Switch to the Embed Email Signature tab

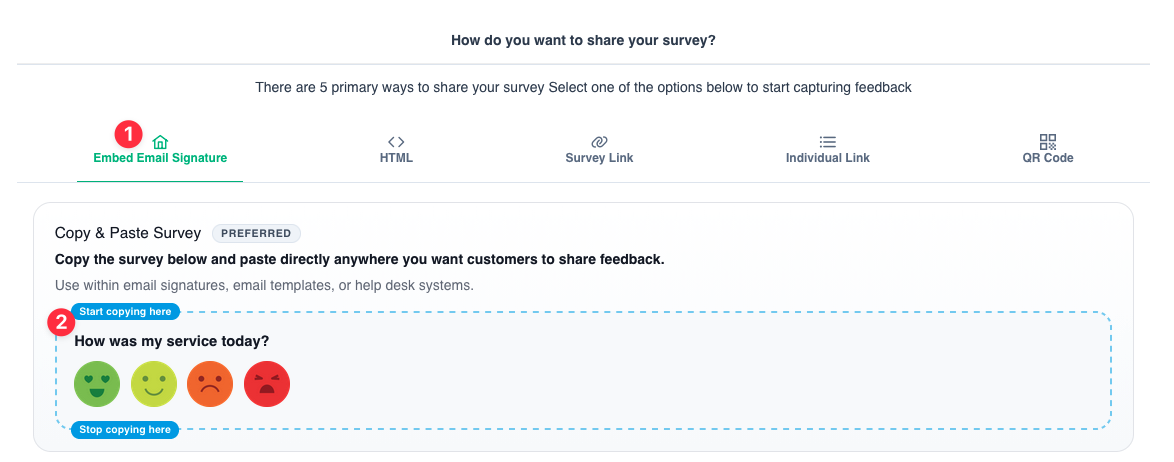pyautogui.click(x=160, y=158)
